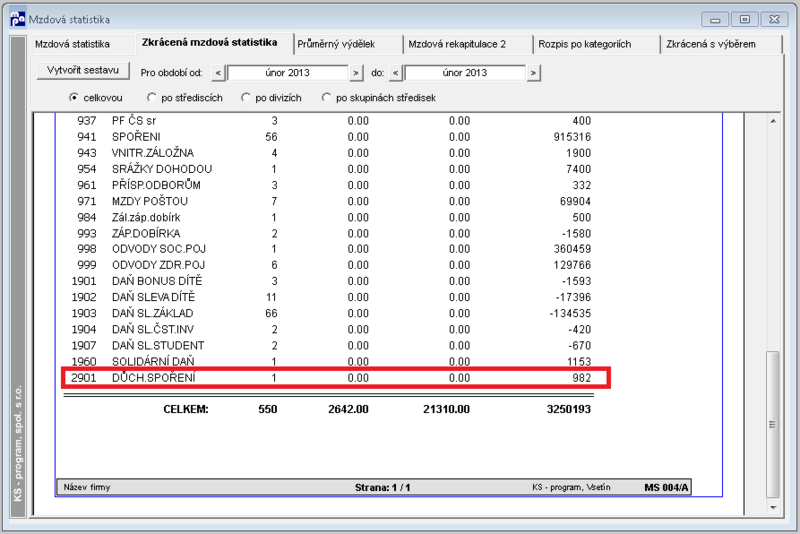This screenshot has width=800, height=534.
Task: Click the Mzdová statistika app icon in title bar
Action: tap(17, 19)
